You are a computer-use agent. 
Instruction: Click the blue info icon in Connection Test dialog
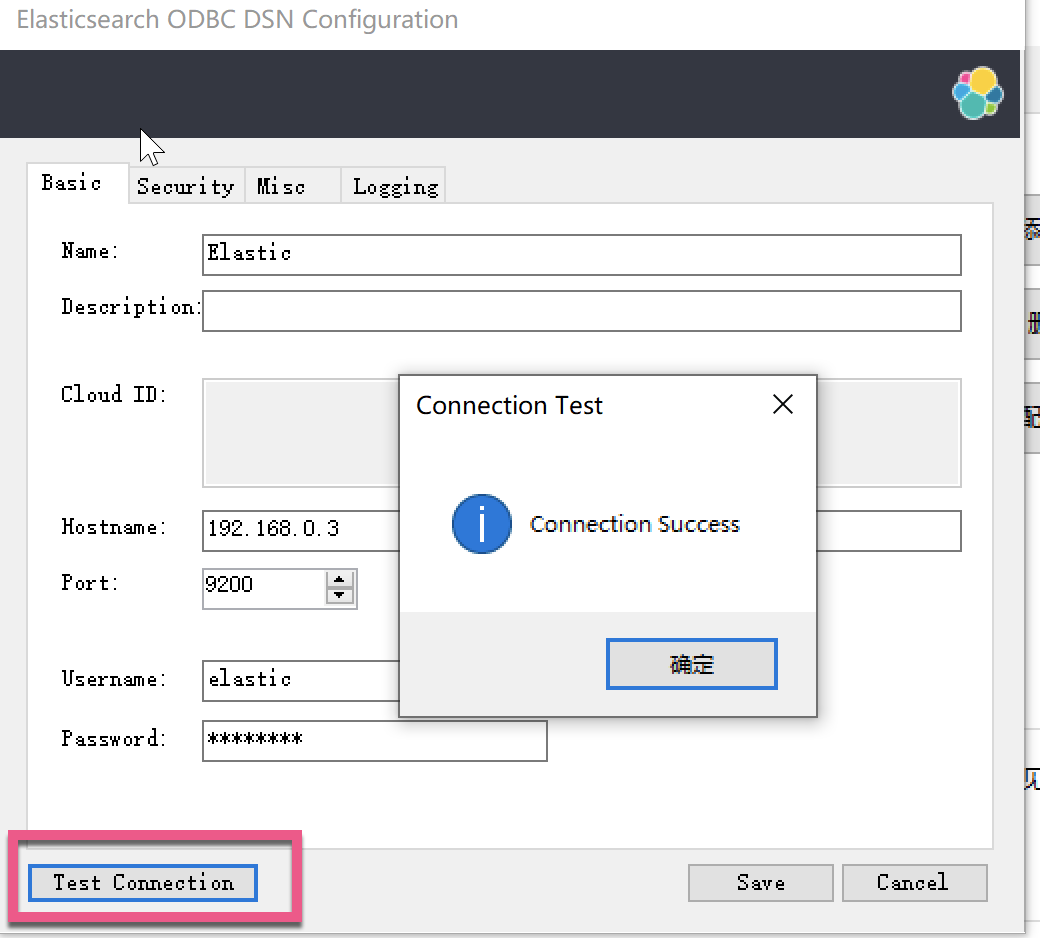(x=482, y=524)
